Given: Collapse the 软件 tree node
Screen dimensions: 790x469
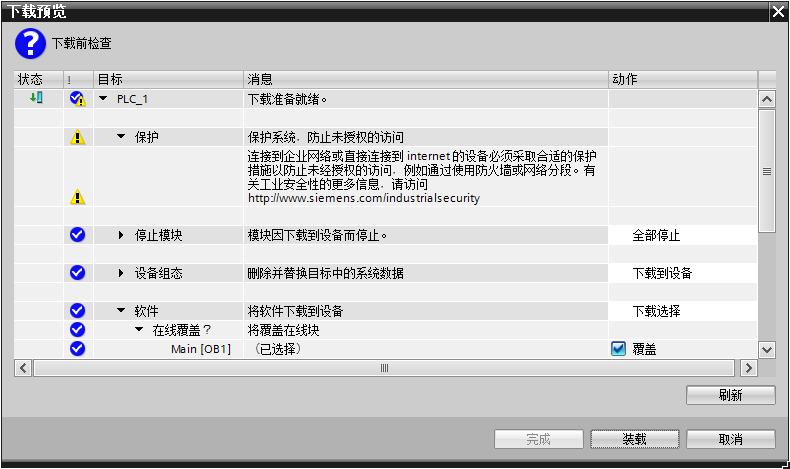Looking at the screenshot, I should click(x=121, y=311).
